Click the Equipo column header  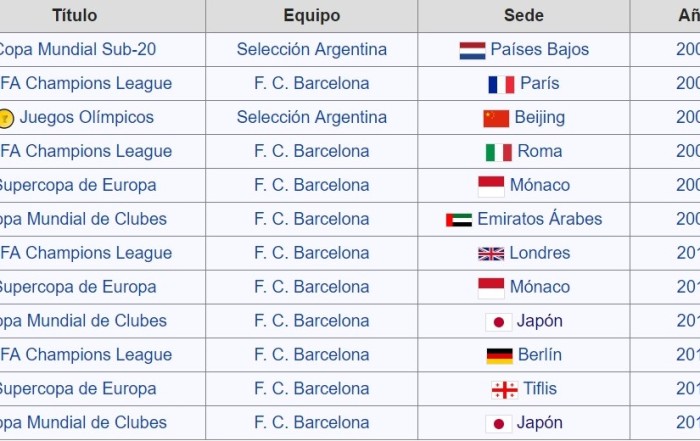coord(312,16)
